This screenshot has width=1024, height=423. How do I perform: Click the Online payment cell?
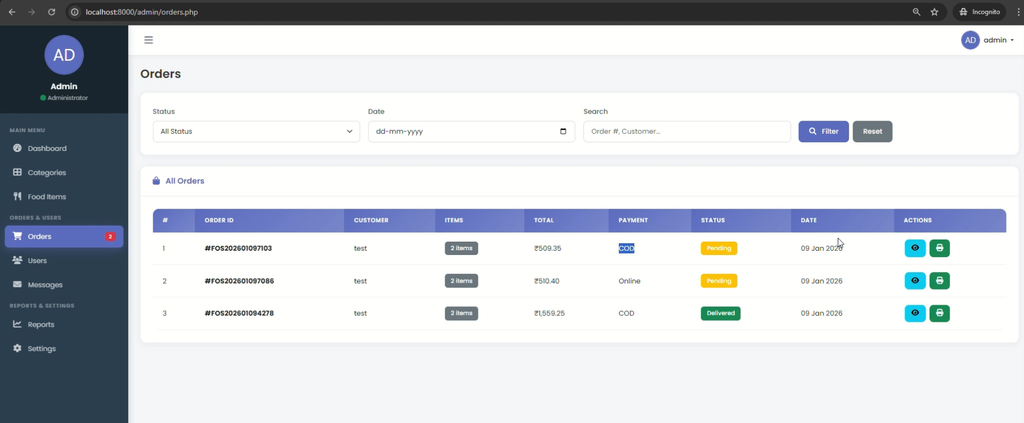[x=630, y=281]
